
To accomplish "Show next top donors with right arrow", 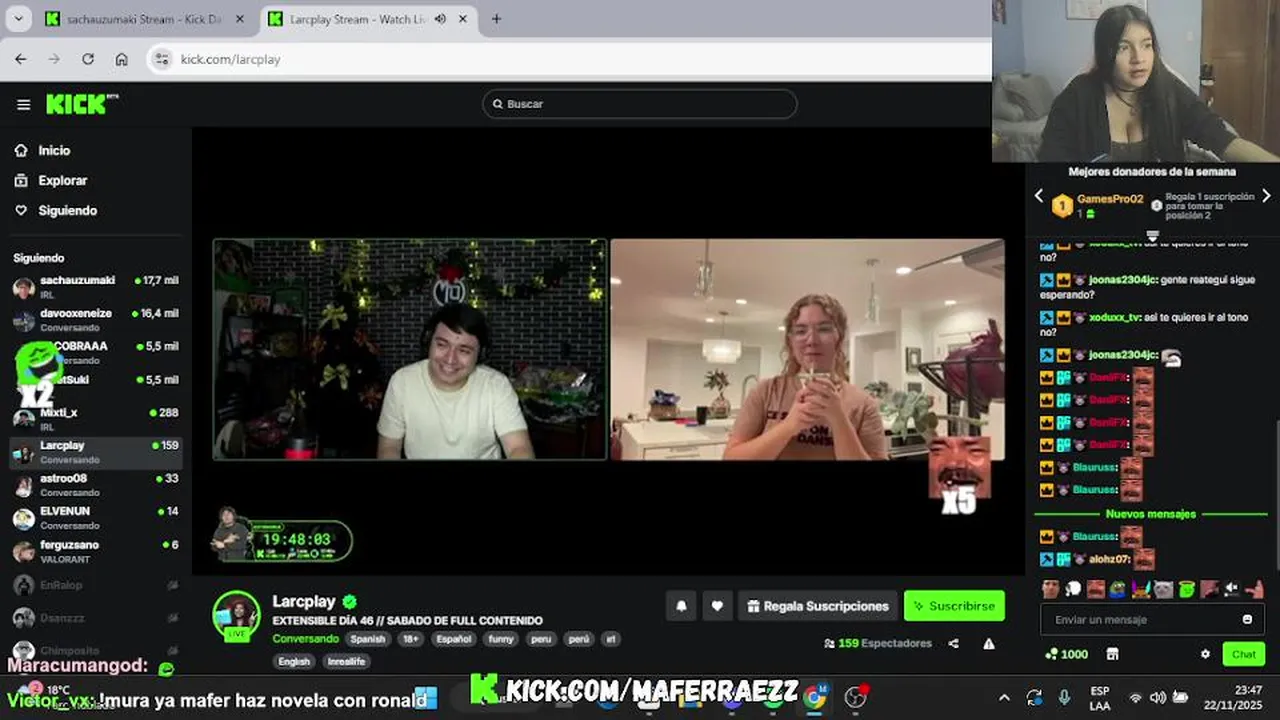I will [1266, 197].
